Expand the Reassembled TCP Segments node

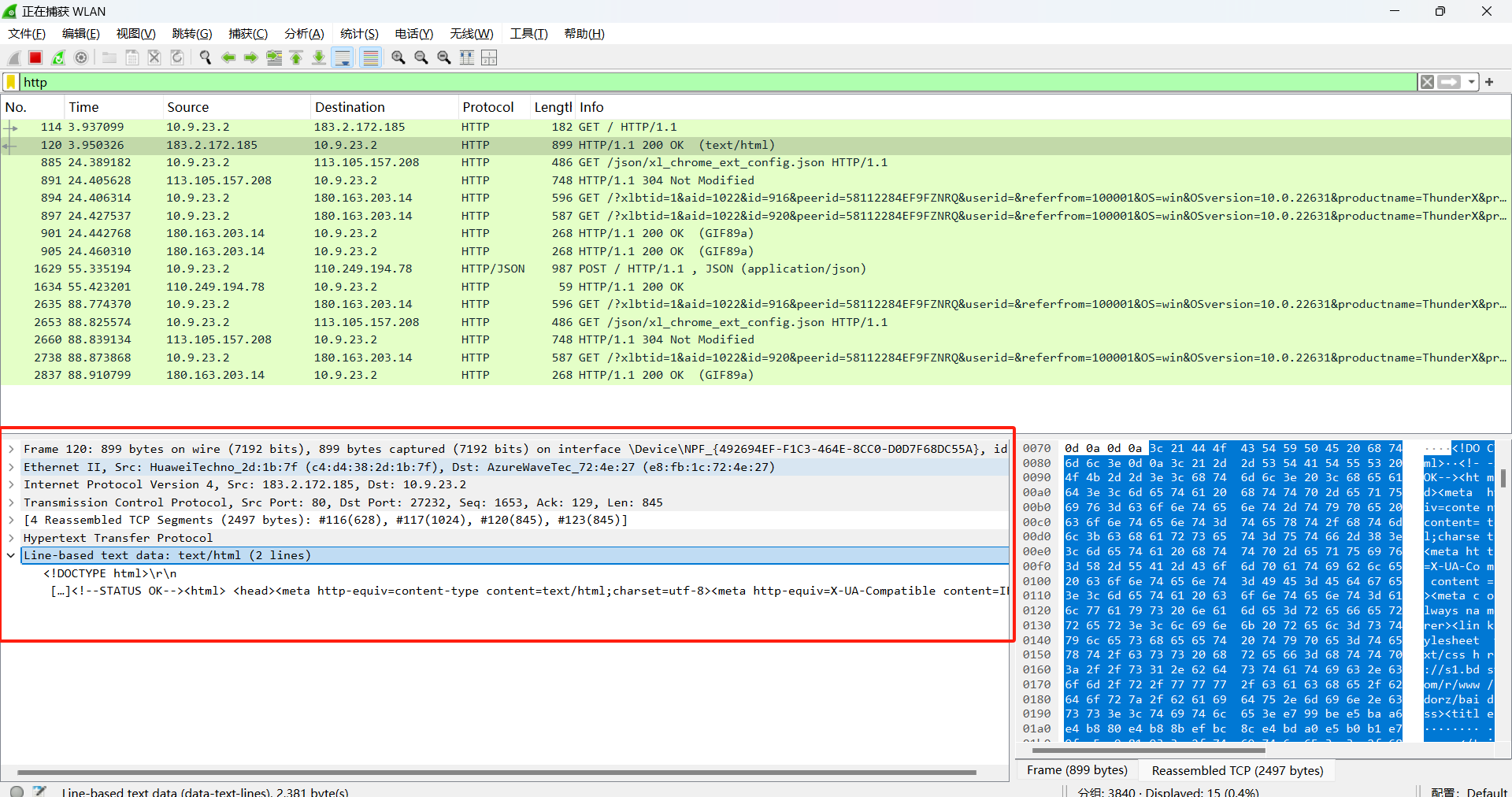(x=11, y=520)
